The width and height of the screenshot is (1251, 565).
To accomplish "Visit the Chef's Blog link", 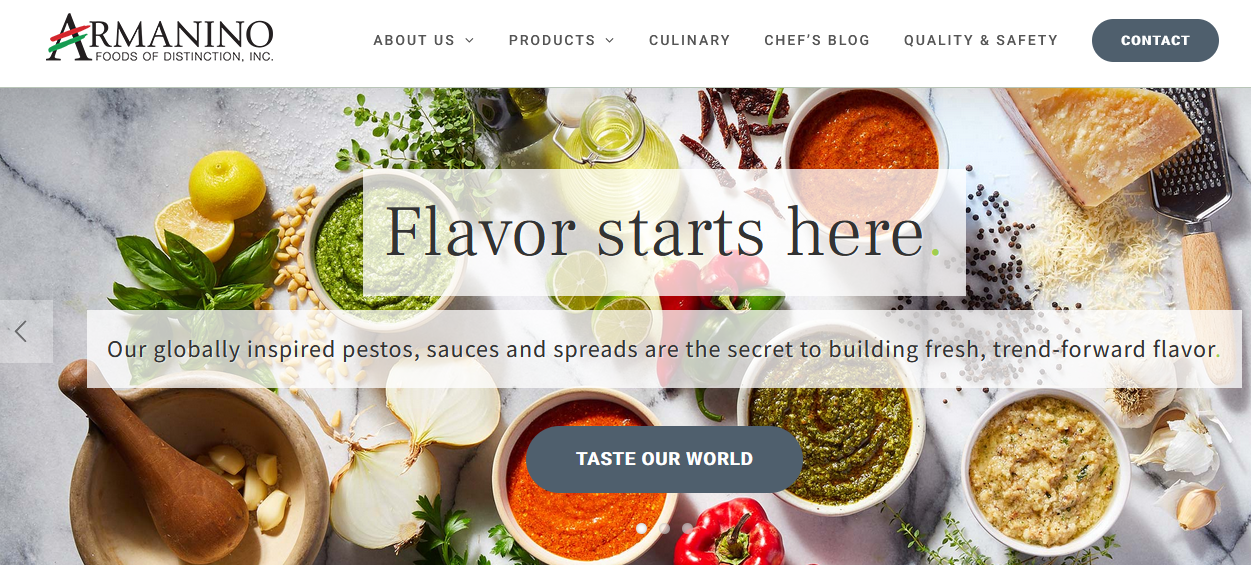I will tap(817, 41).
